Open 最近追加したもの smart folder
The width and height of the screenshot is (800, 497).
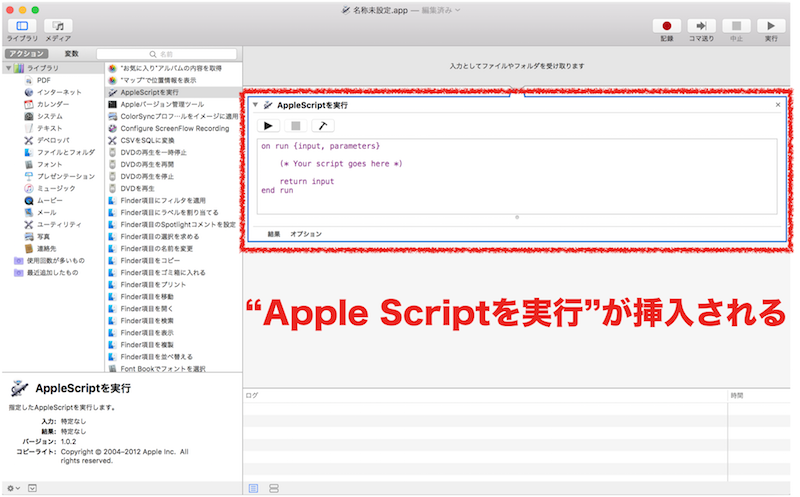[53, 272]
